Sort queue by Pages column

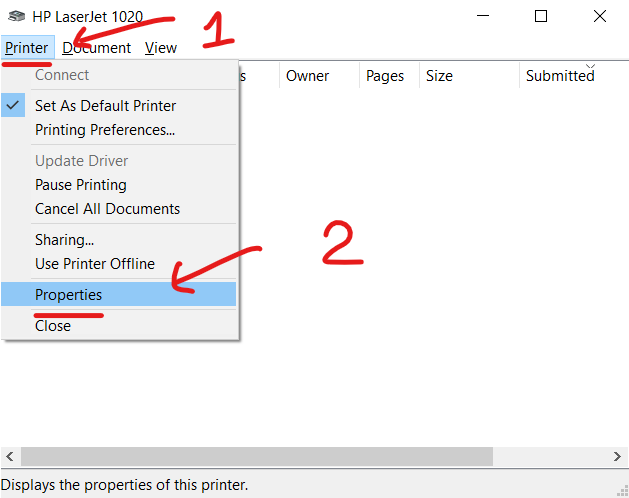point(385,76)
